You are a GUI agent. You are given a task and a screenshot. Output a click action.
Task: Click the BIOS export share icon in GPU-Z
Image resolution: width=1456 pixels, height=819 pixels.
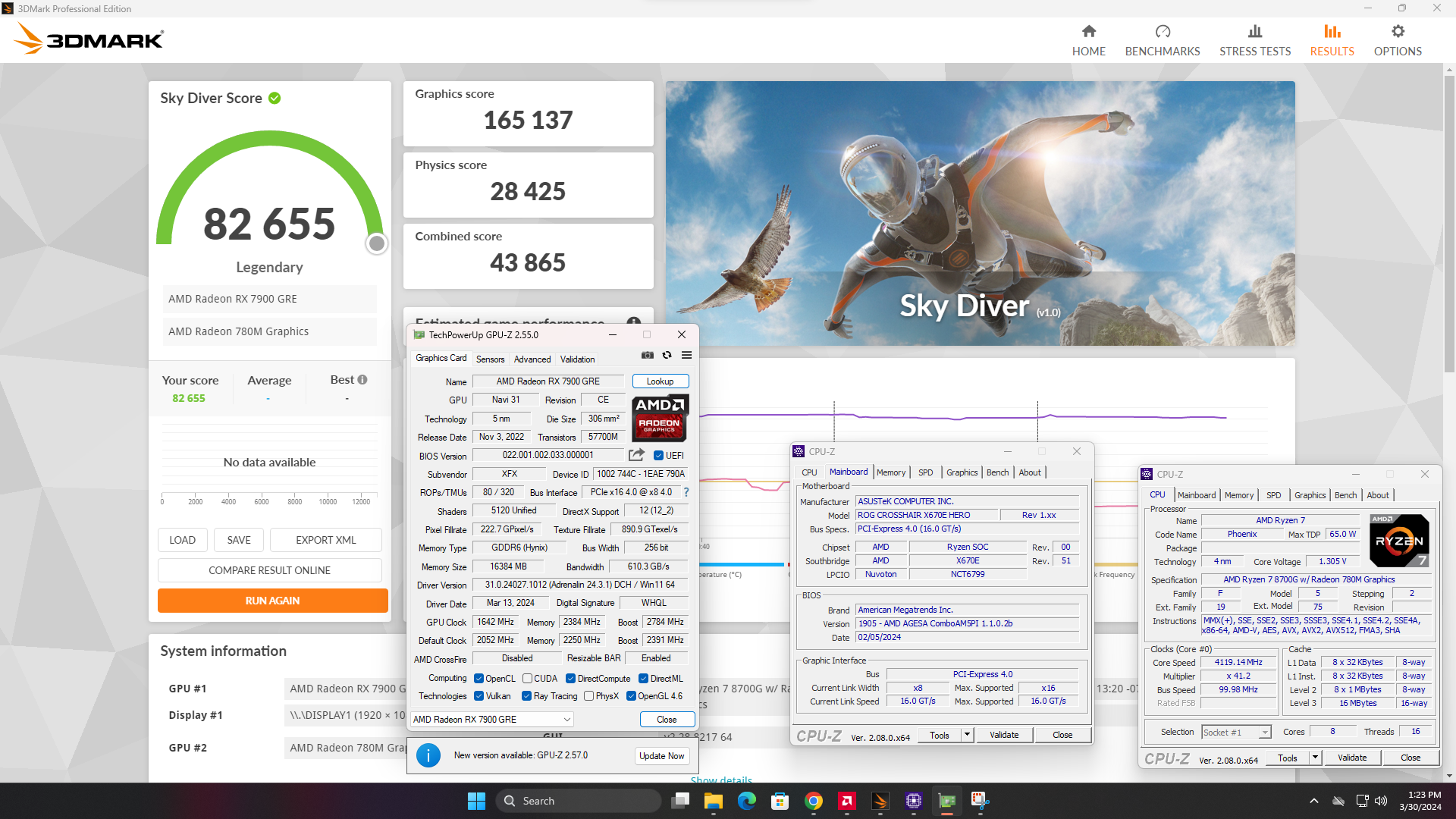pyautogui.click(x=636, y=455)
